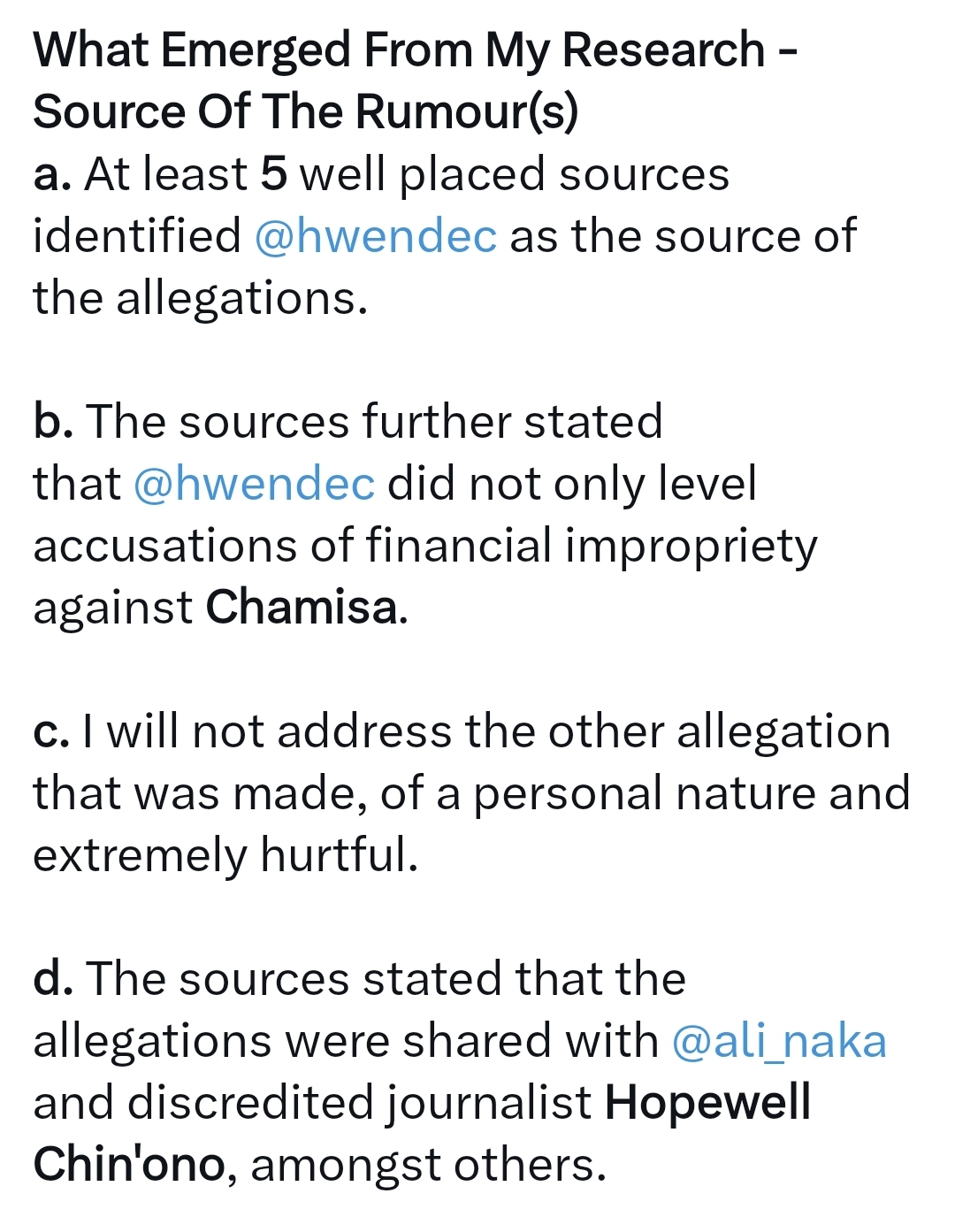Click the phrase "well placed sources"

515,175
